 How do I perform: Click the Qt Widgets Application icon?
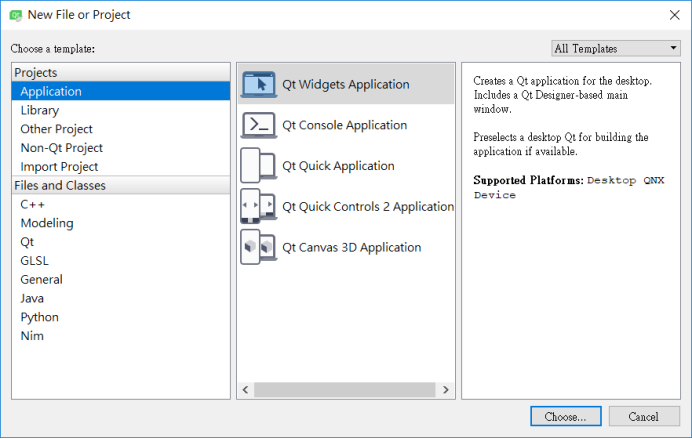point(259,85)
